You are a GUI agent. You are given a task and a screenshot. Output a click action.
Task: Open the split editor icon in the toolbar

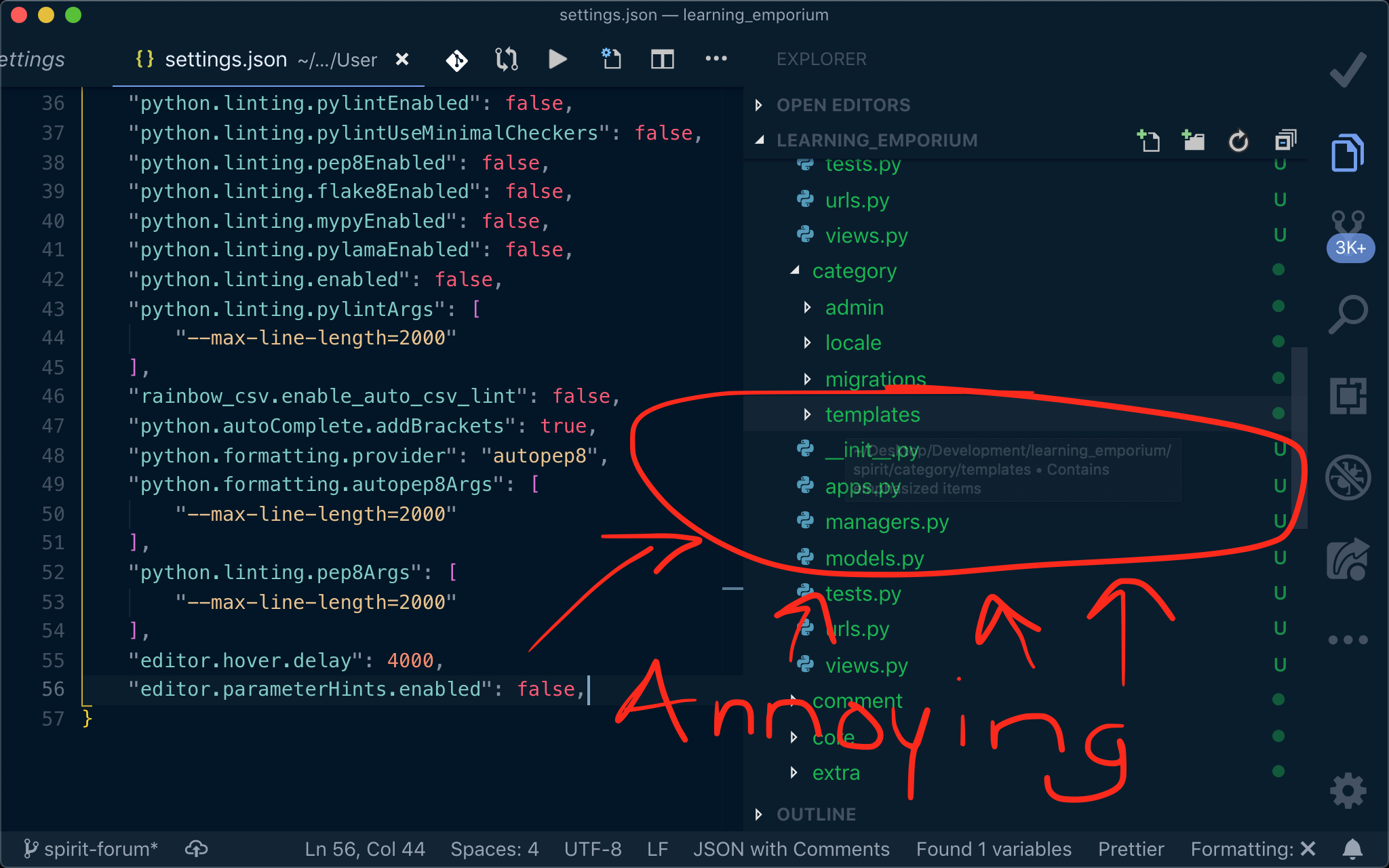[662, 59]
